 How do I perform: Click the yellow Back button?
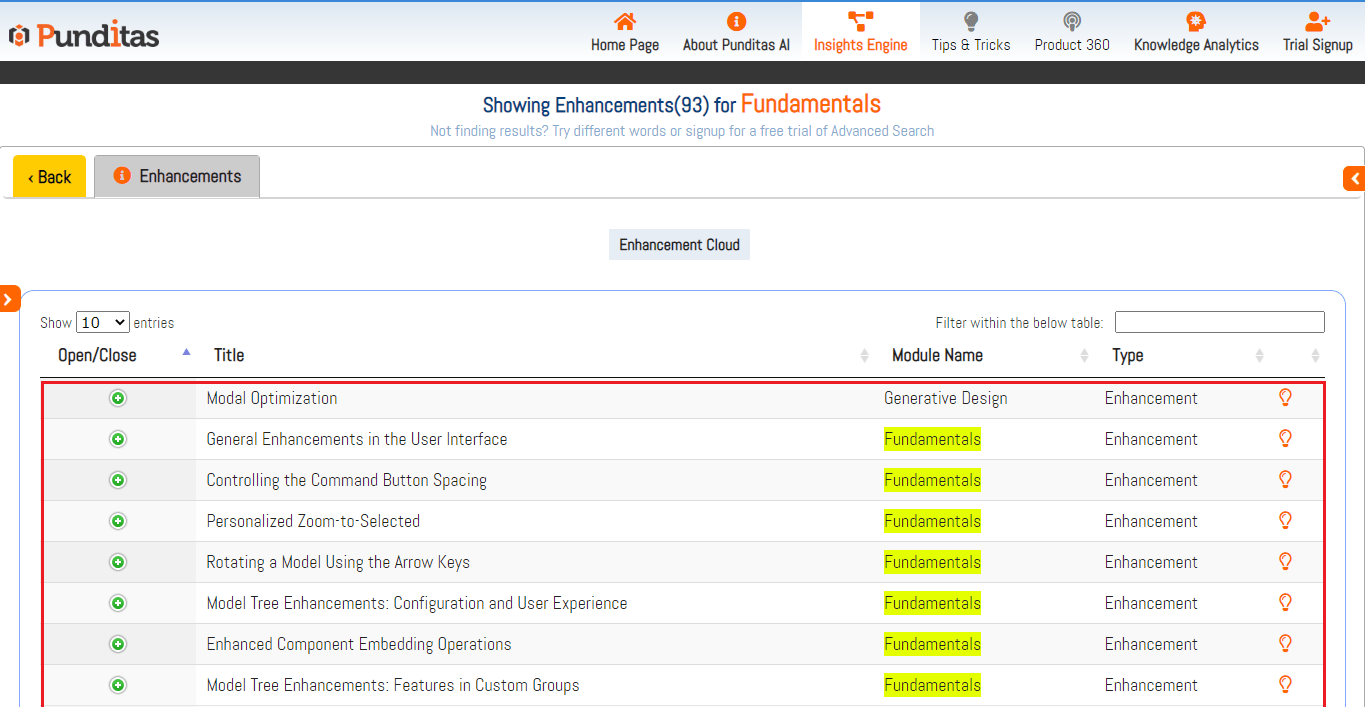pyautogui.click(x=50, y=177)
